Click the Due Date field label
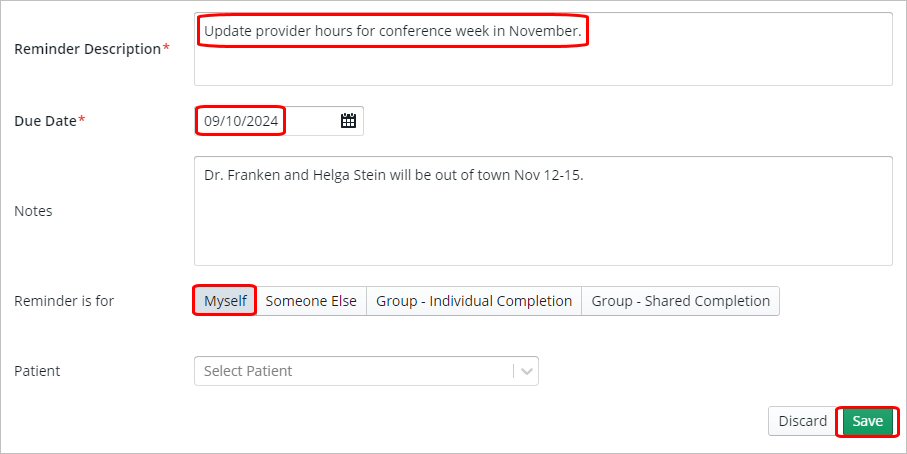Viewport: 907px width, 454px height. click(x=45, y=121)
